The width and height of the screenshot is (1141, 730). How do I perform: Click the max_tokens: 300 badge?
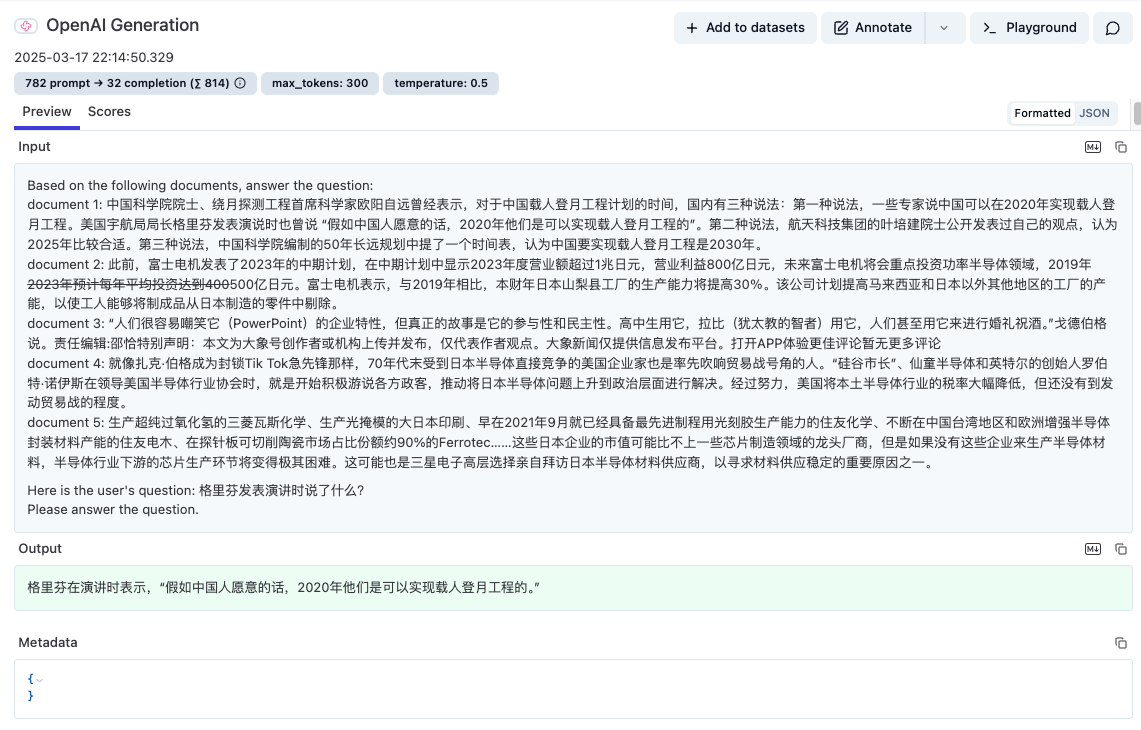pyautogui.click(x=320, y=83)
